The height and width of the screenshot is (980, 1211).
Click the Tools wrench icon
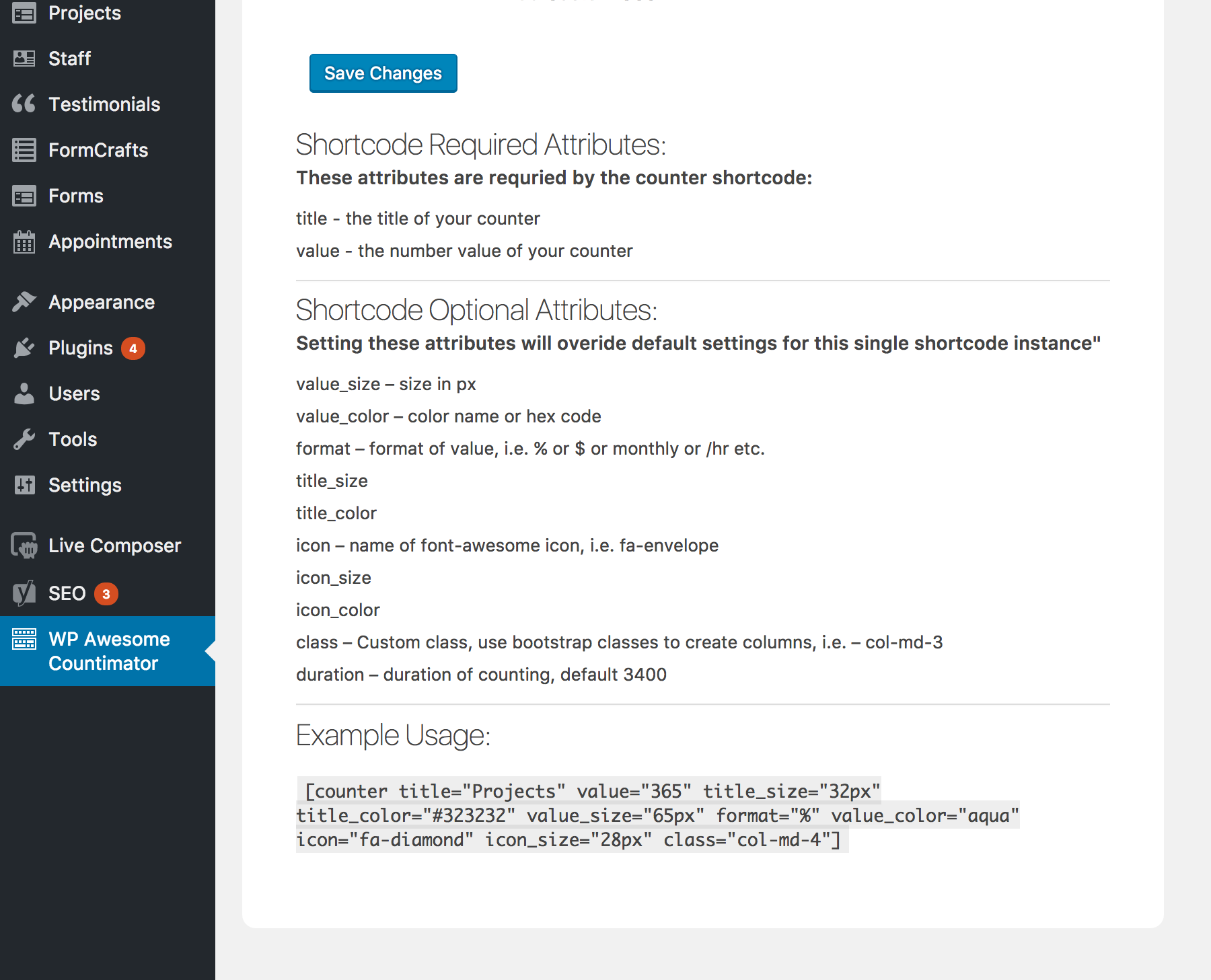click(24, 439)
